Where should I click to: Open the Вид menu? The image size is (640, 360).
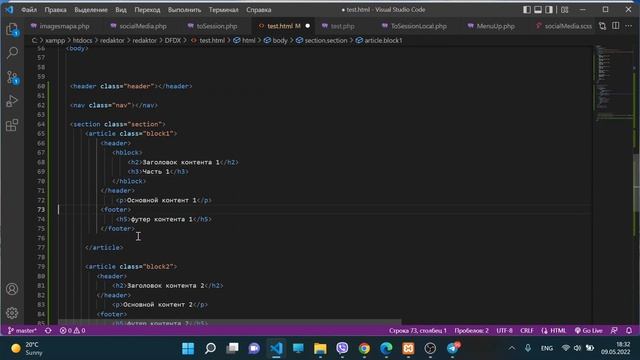(121, 10)
